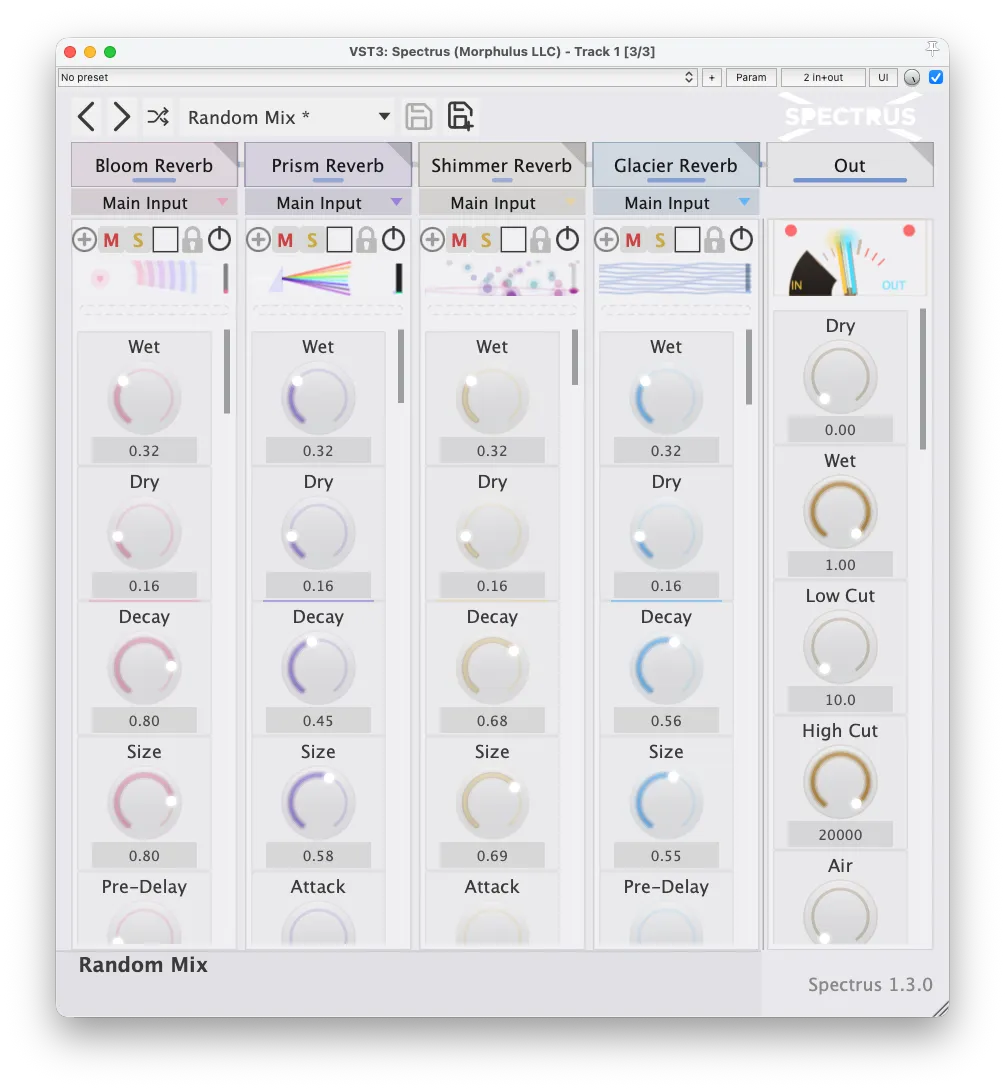
Task: Click the red output clip indicator dot
Action: pyautogui.click(x=909, y=231)
